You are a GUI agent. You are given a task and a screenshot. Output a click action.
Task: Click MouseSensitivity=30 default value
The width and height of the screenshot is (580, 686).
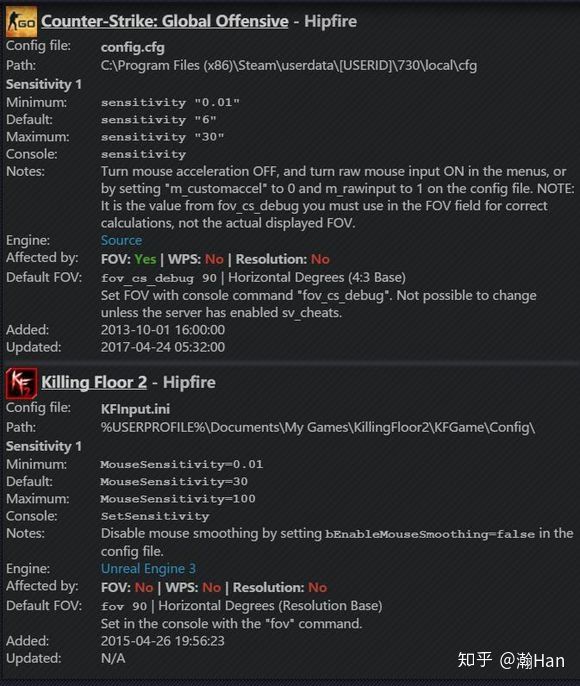(174, 482)
